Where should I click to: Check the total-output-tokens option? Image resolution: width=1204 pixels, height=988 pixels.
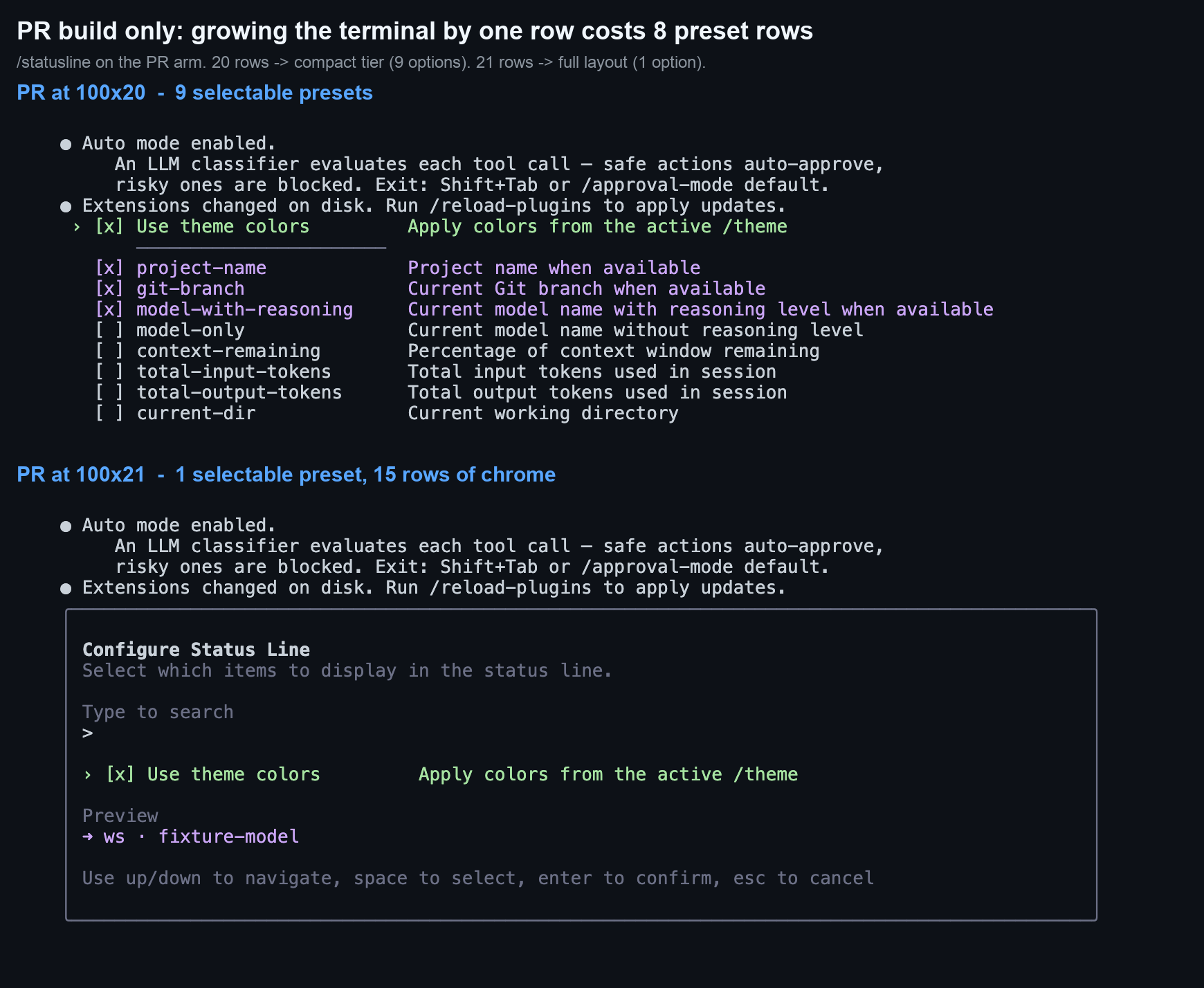coord(109,392)
